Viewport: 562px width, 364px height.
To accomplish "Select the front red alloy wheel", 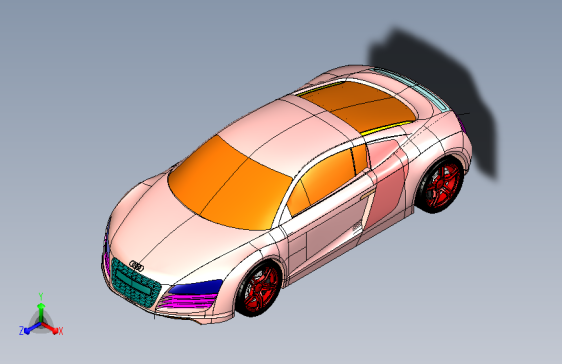I will pos(259,289).
